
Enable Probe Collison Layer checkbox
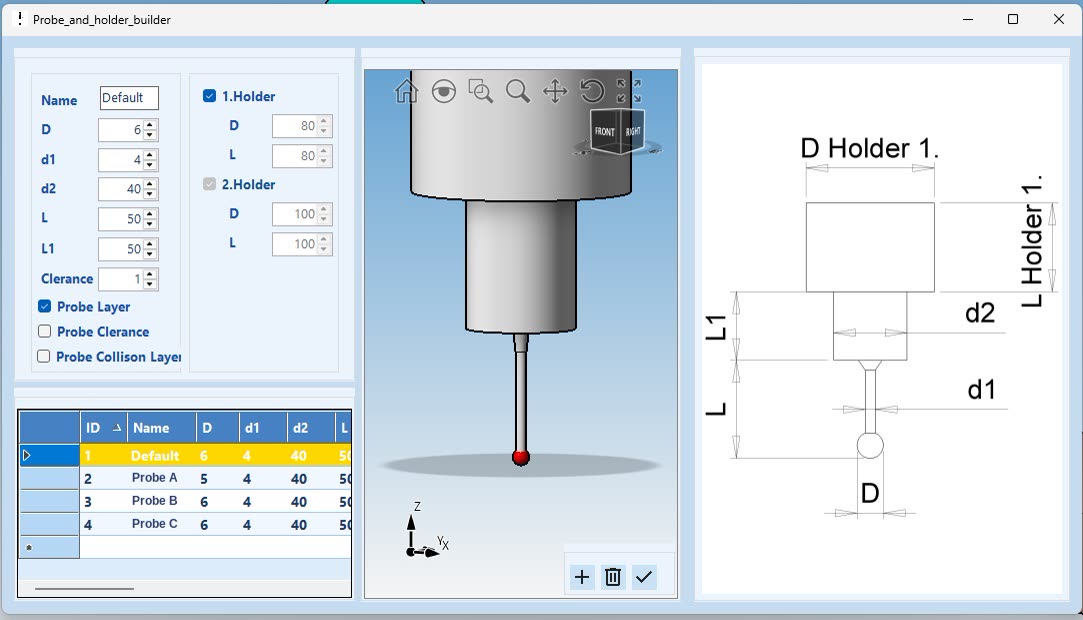point(44,356)
